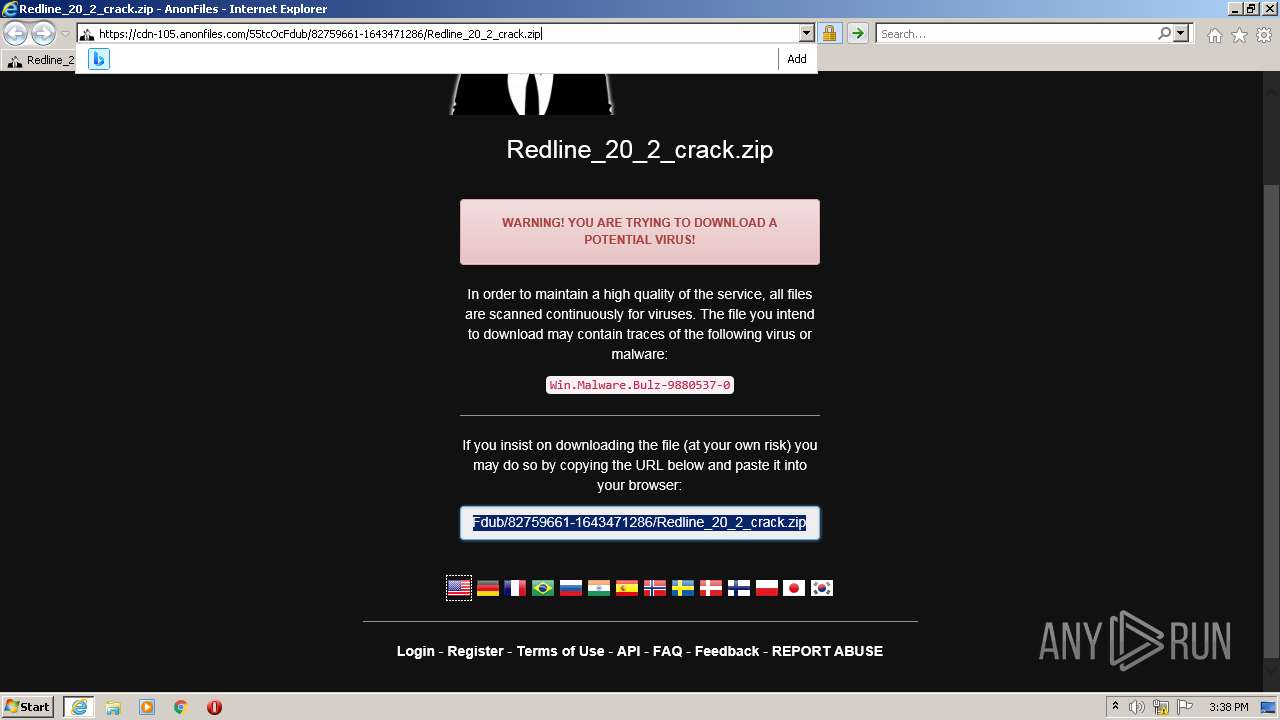Pick the Japanese flag language
Screen dimensions: 1280x720
[x=794, y=588]
